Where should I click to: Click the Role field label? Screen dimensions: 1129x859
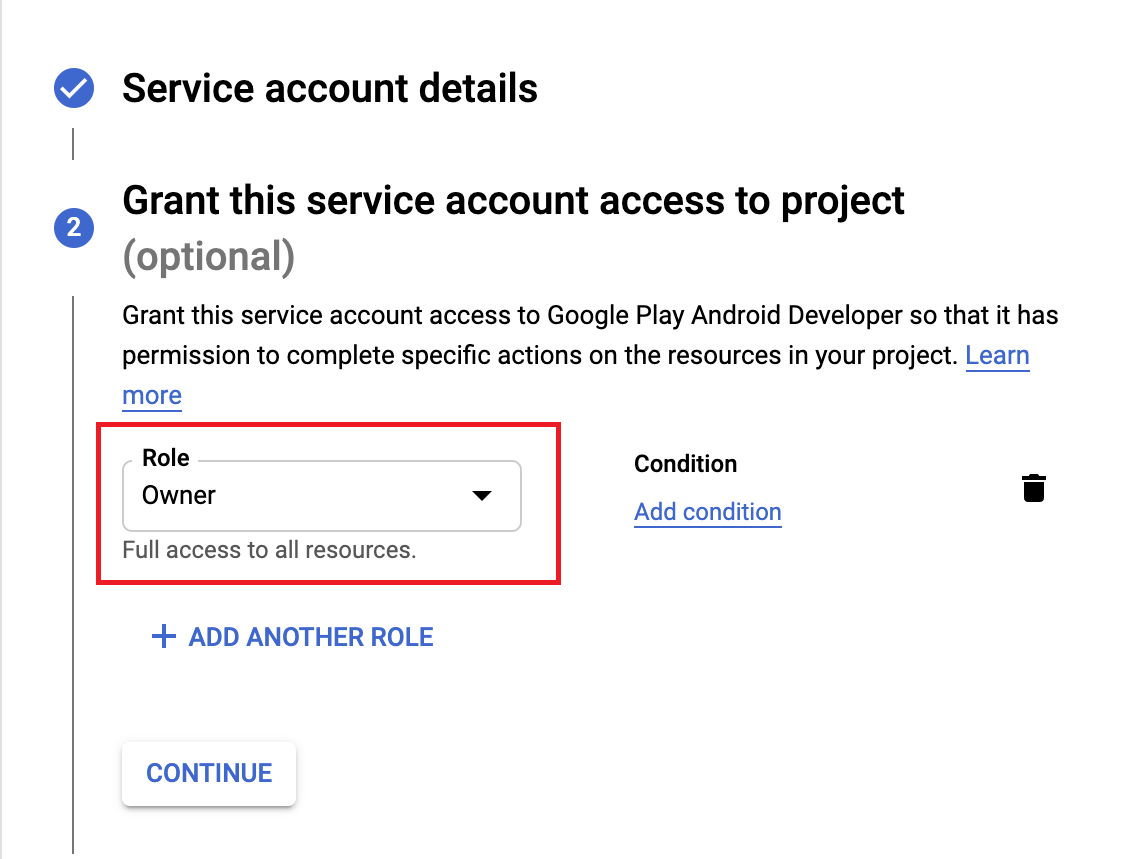pyautogui.click(x=166, y=458)
